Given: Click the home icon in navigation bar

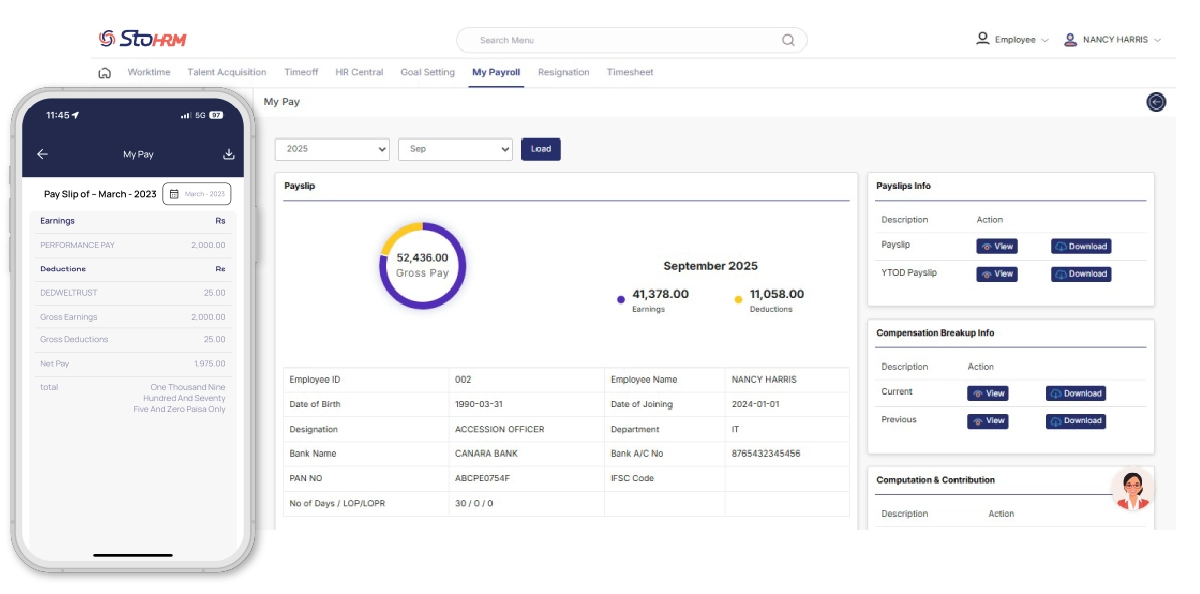Looking at the screenshot, I should pos(104,73).
